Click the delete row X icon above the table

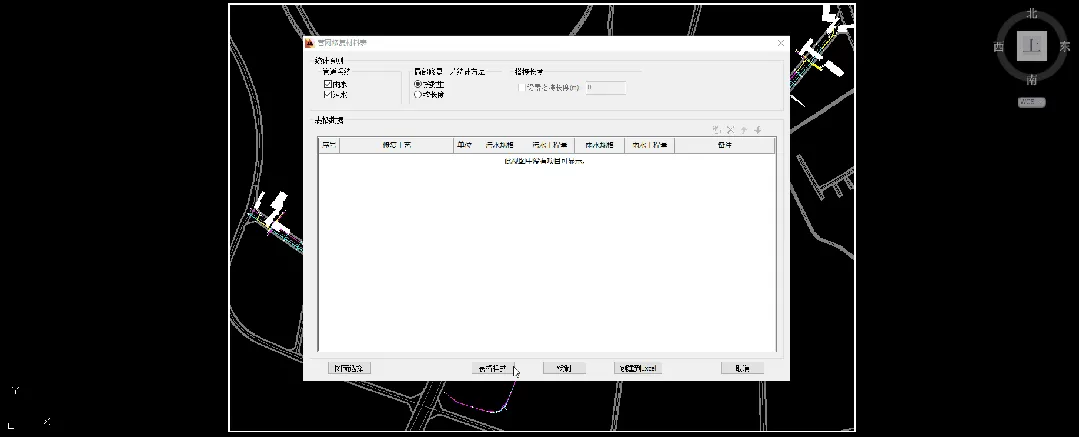click(730, 130)
